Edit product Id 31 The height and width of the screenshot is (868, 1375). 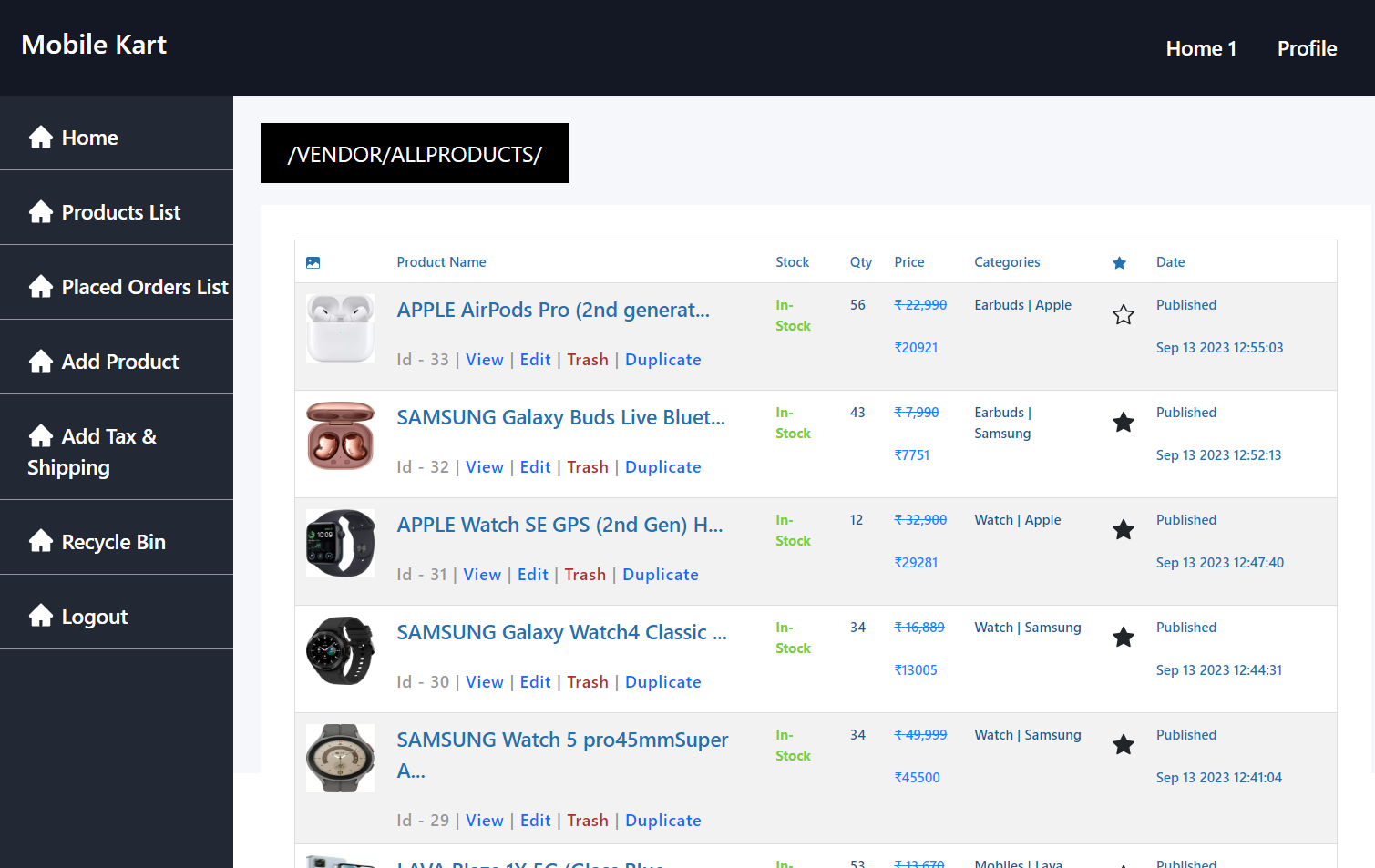pyautogui.click(x=532, y=575)
